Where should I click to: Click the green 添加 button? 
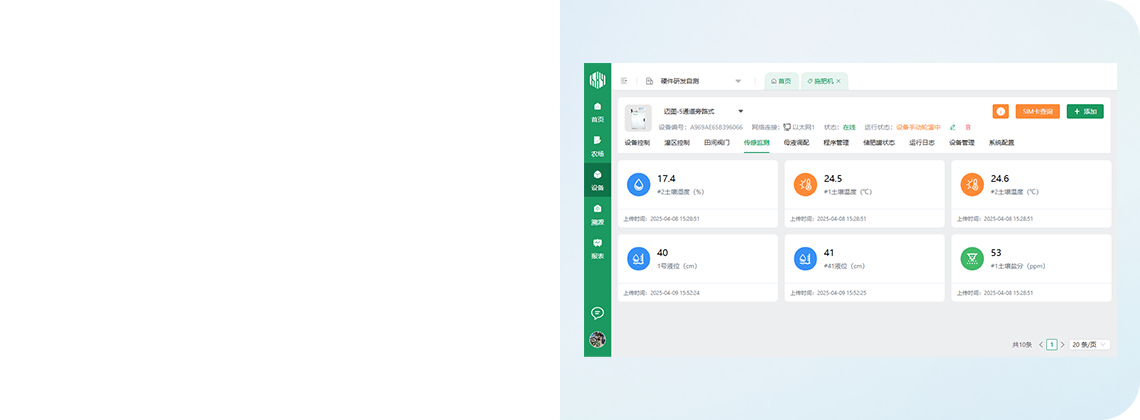pos(1085,111)
